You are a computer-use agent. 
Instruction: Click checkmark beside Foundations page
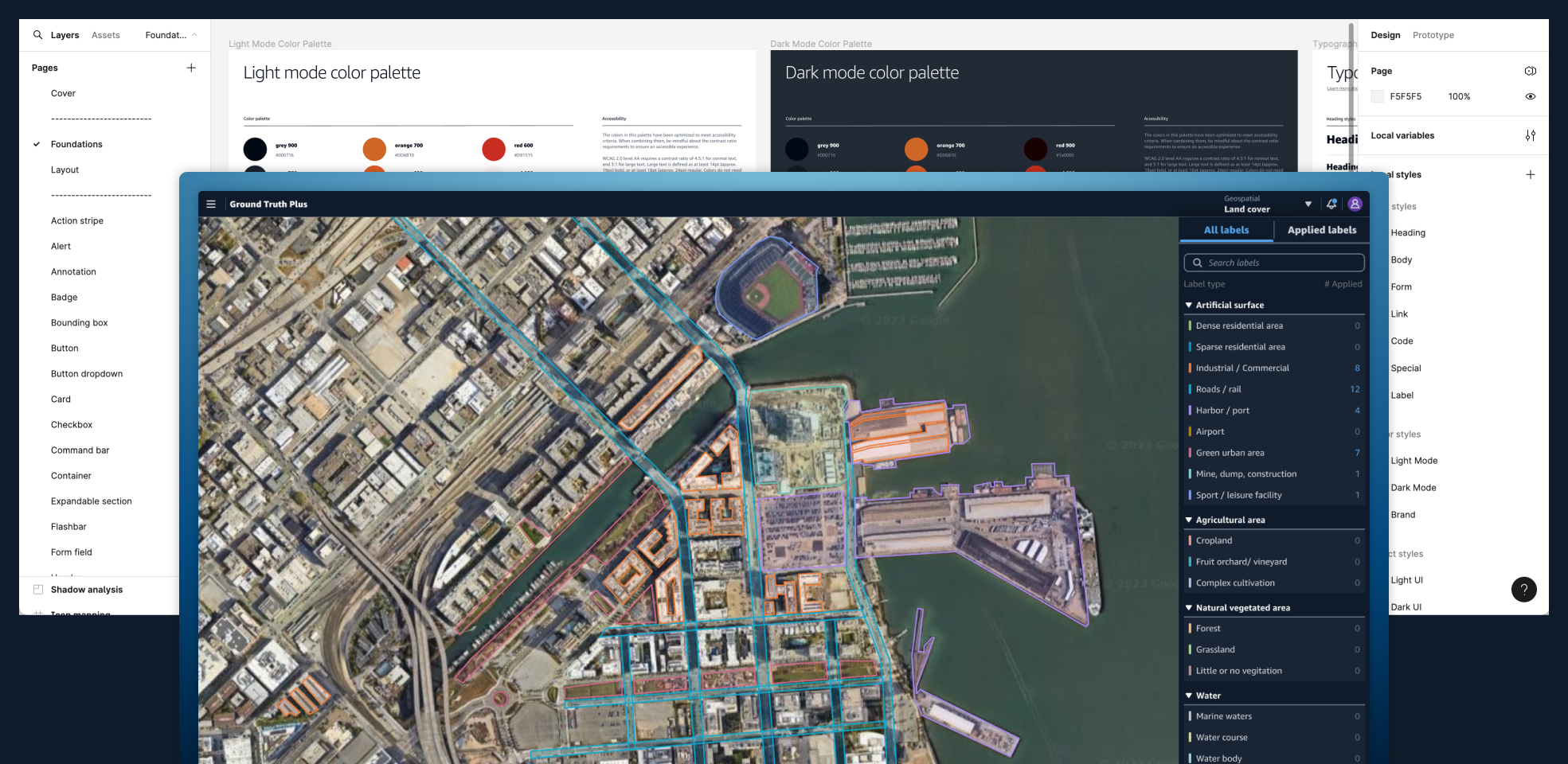tap(37, 144)
